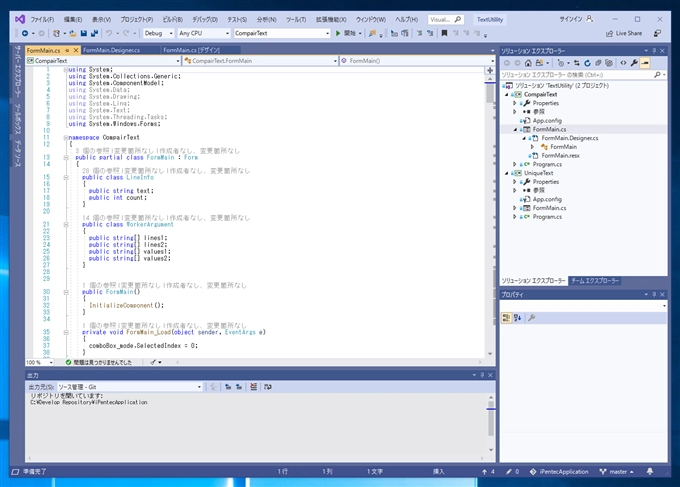This screenshot has height=487, width=680.
Task: Click the Clear All icon in Output panel
Action: point(253,386)
